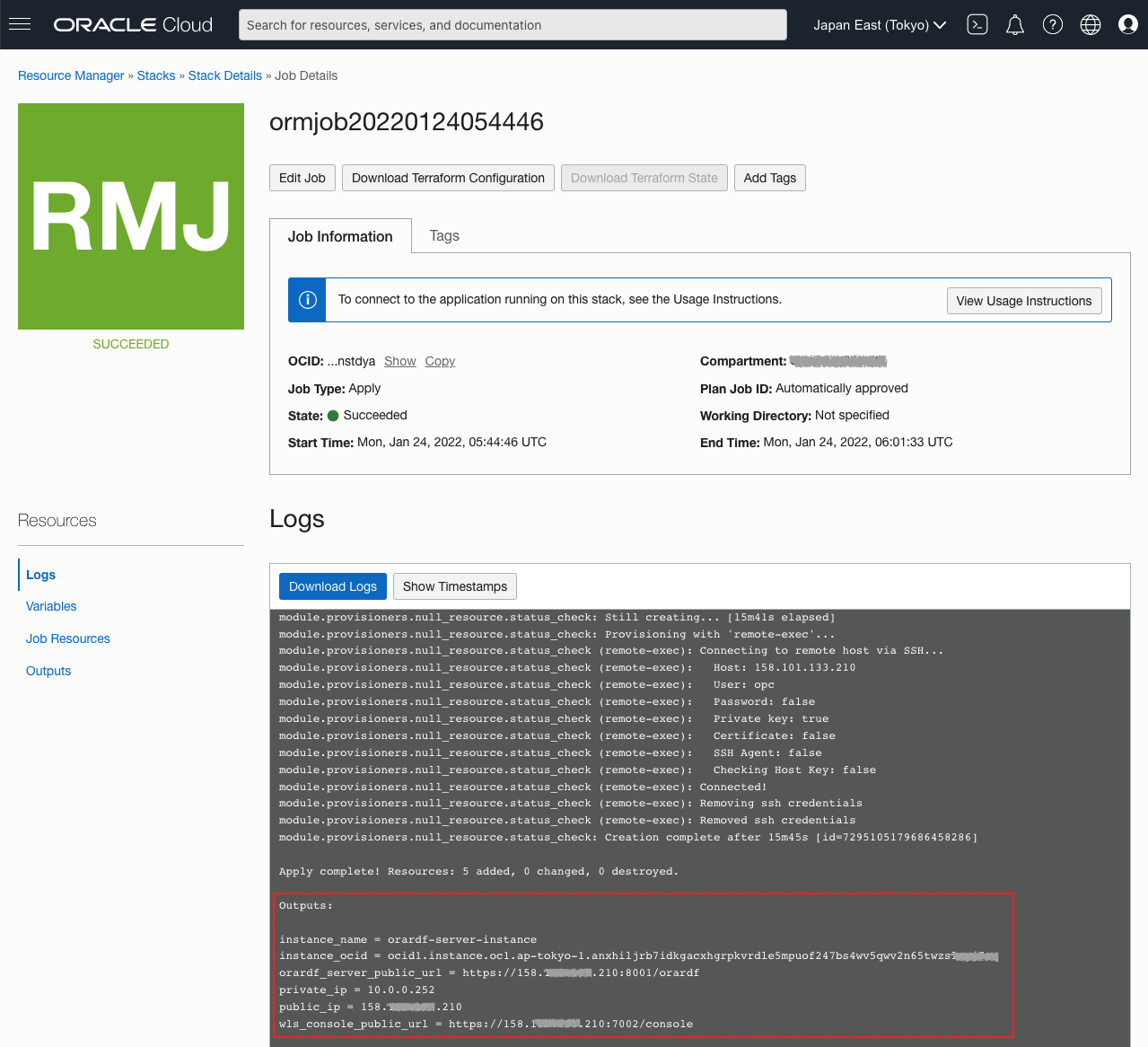Expand the Japan East (Tokyo) region selector
1148x1047 pixels.
point(880,25)
